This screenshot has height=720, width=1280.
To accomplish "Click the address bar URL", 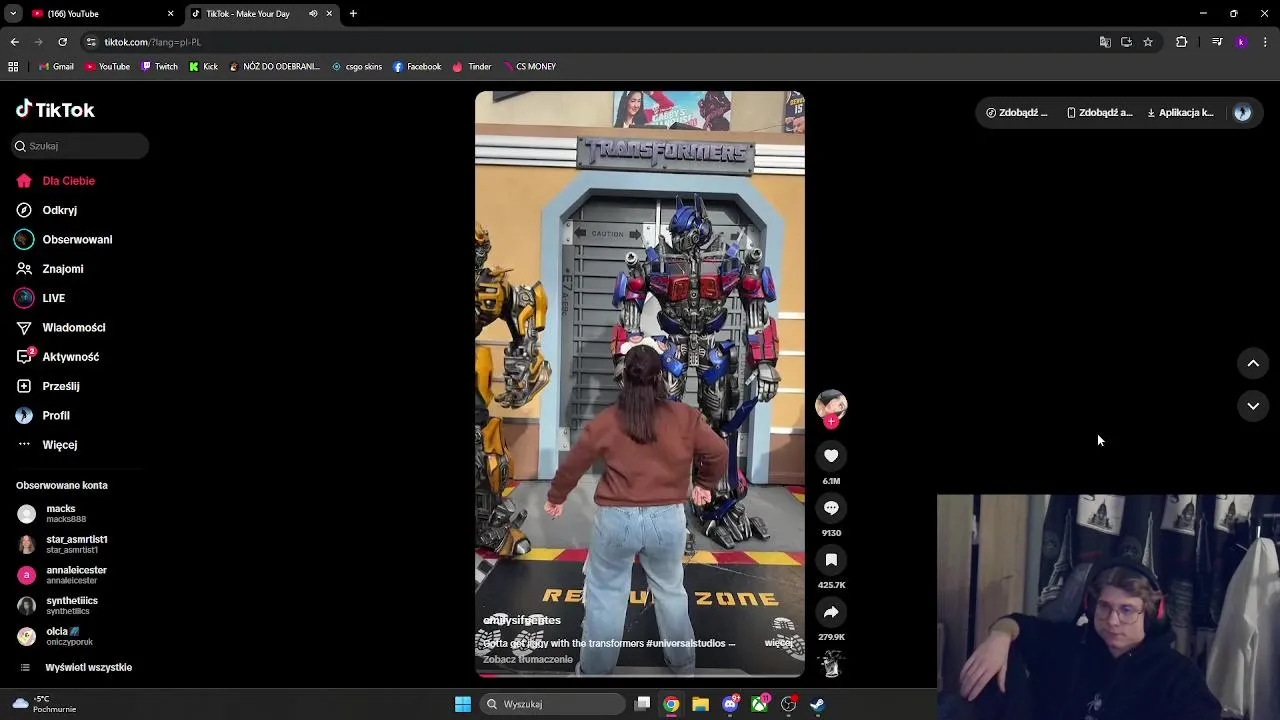I will (153, 42).
